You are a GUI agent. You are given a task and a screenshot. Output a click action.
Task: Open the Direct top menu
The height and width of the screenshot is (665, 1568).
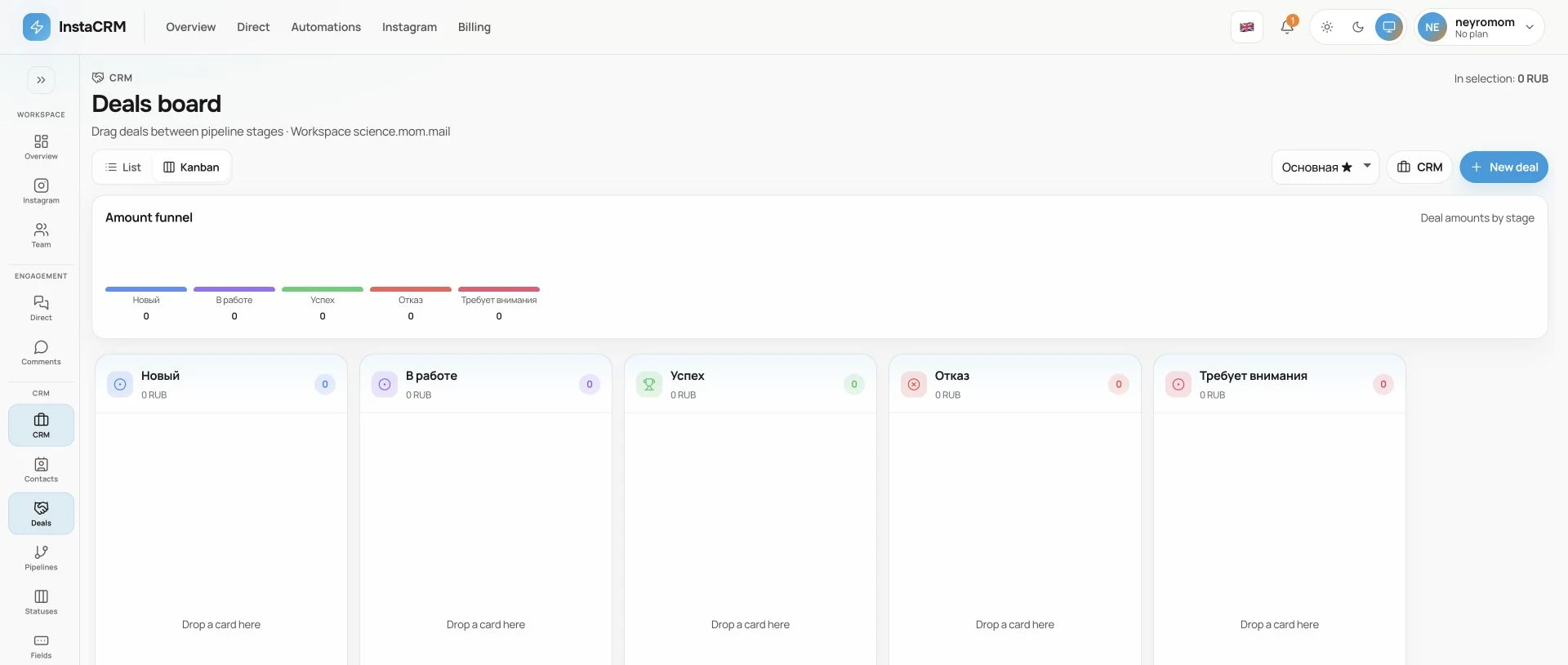click(253, 27)
